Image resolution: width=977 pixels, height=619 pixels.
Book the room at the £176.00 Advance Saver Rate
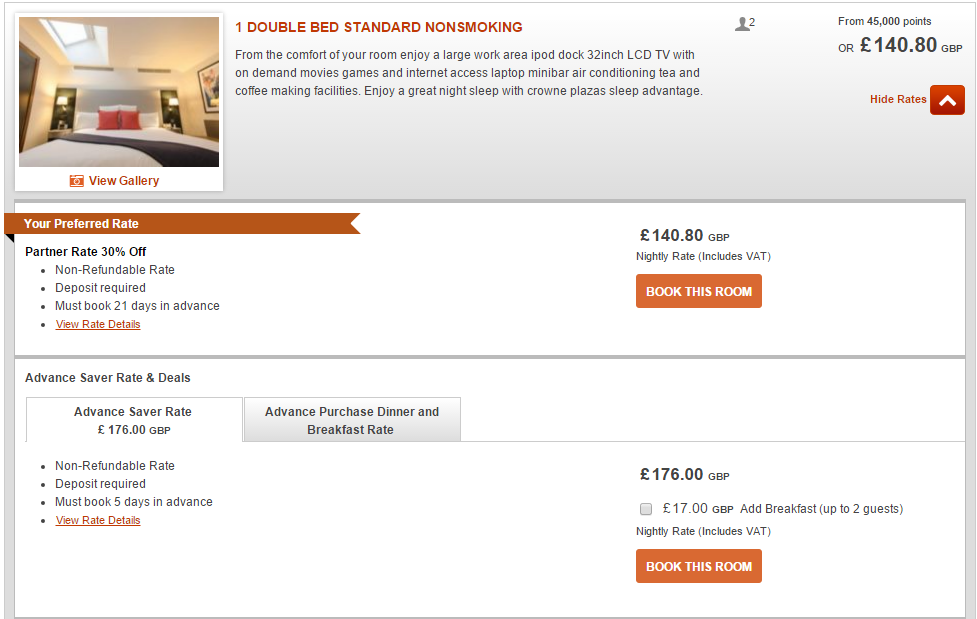(x=698, y=566)
